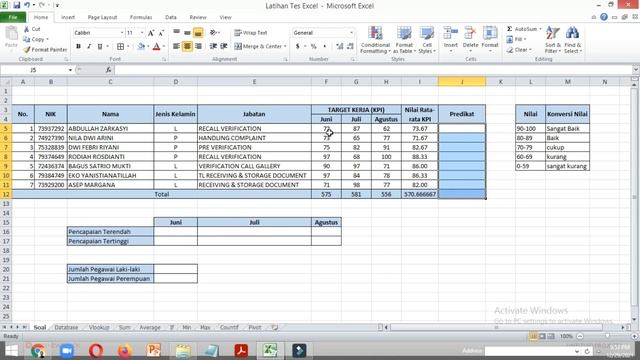640x360 pixels.
Task: Toggle bottom vertical alignment
Action: point(198,33)
